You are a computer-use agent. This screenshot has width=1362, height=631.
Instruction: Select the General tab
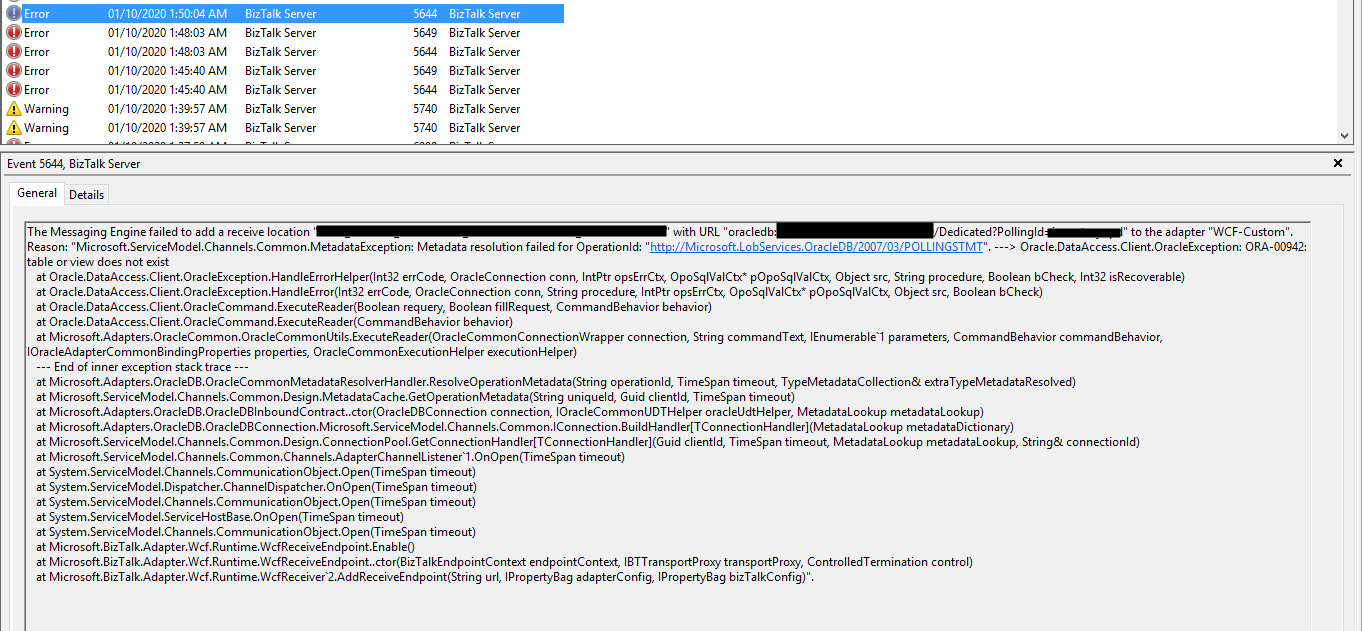[x=37, y=194]
